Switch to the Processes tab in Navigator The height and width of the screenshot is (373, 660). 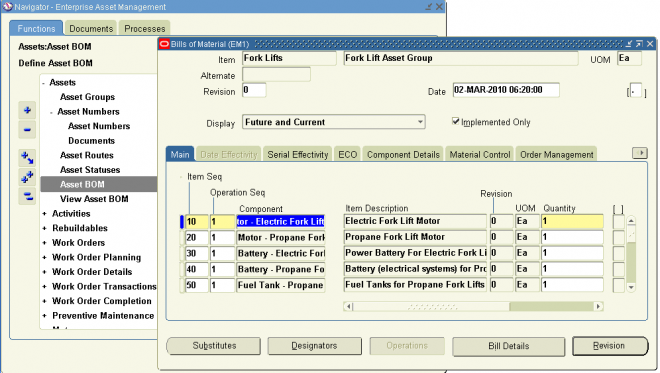144,28
